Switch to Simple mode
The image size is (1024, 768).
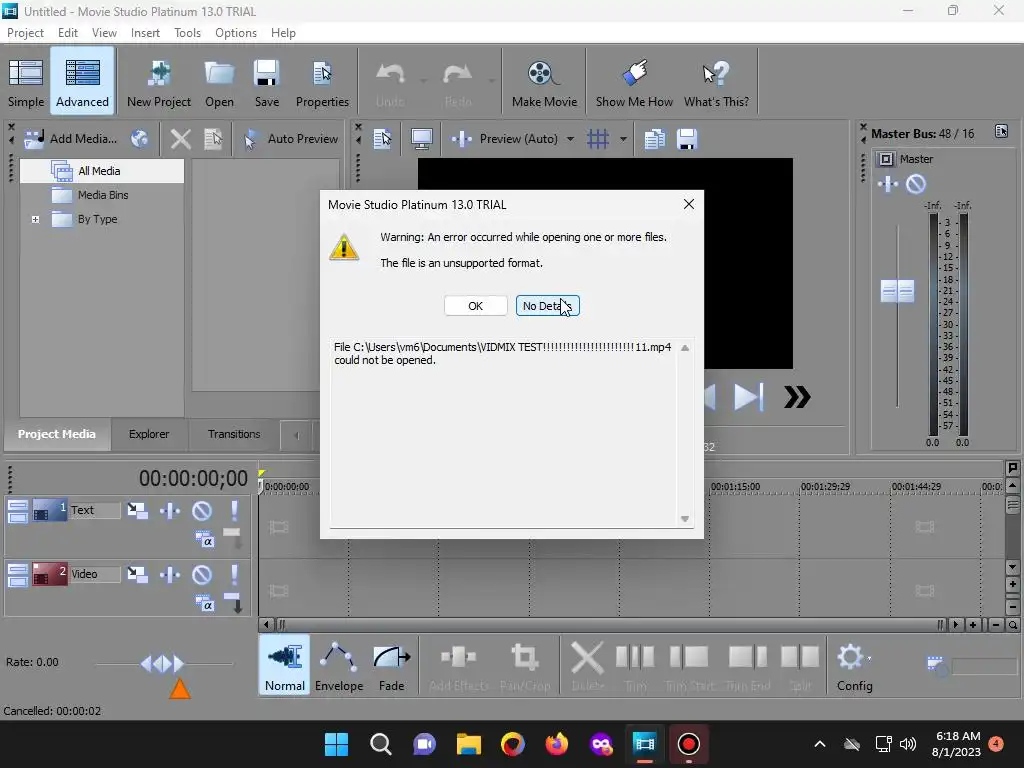25,83
